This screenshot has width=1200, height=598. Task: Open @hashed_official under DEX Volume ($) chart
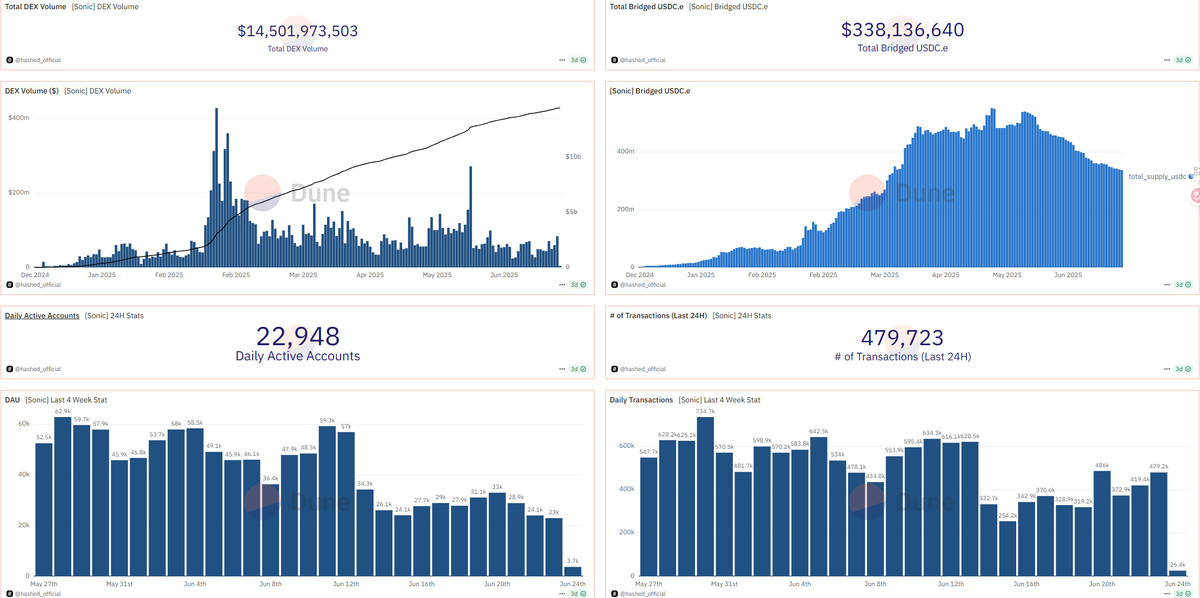[36, 285]
